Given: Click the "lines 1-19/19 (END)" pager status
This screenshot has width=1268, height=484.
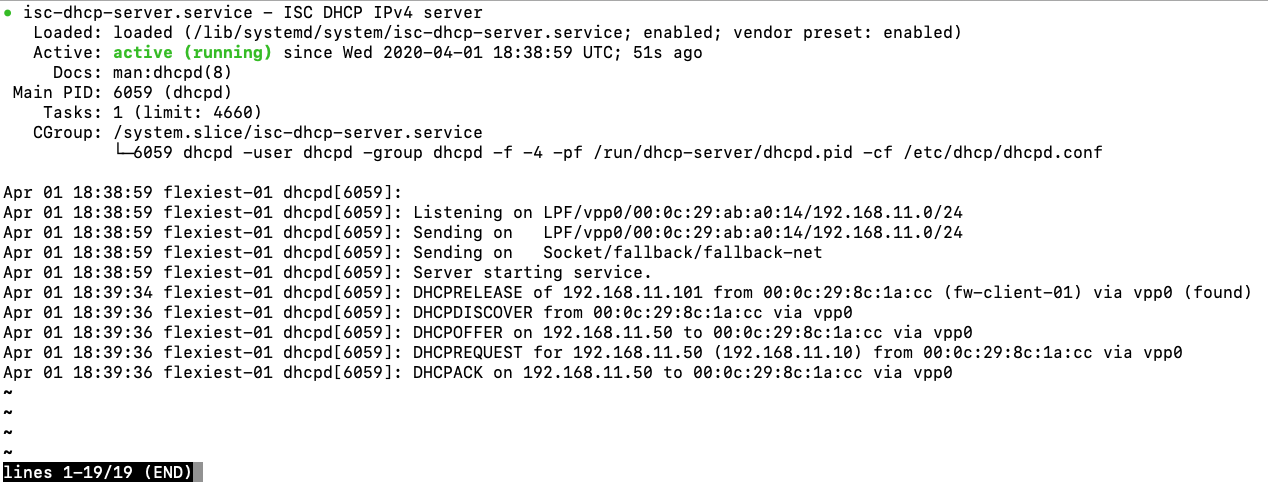Looking at the screenshot, I should (x=102, y=472).
